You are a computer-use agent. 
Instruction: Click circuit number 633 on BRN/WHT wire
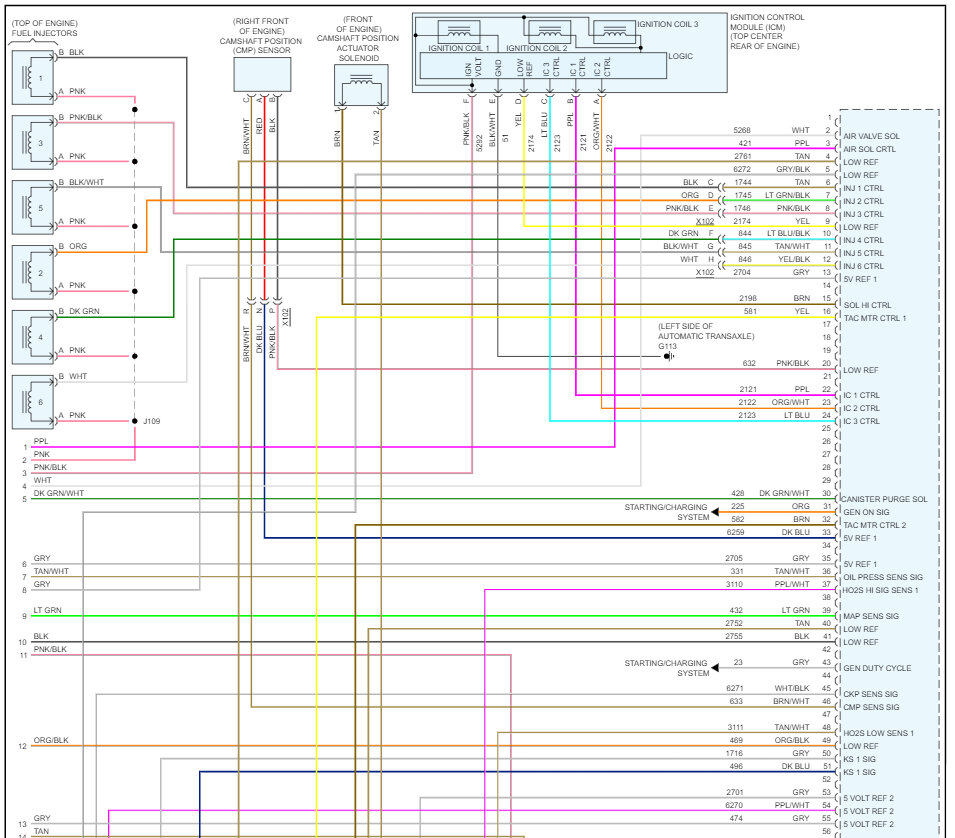pos(736,702)
